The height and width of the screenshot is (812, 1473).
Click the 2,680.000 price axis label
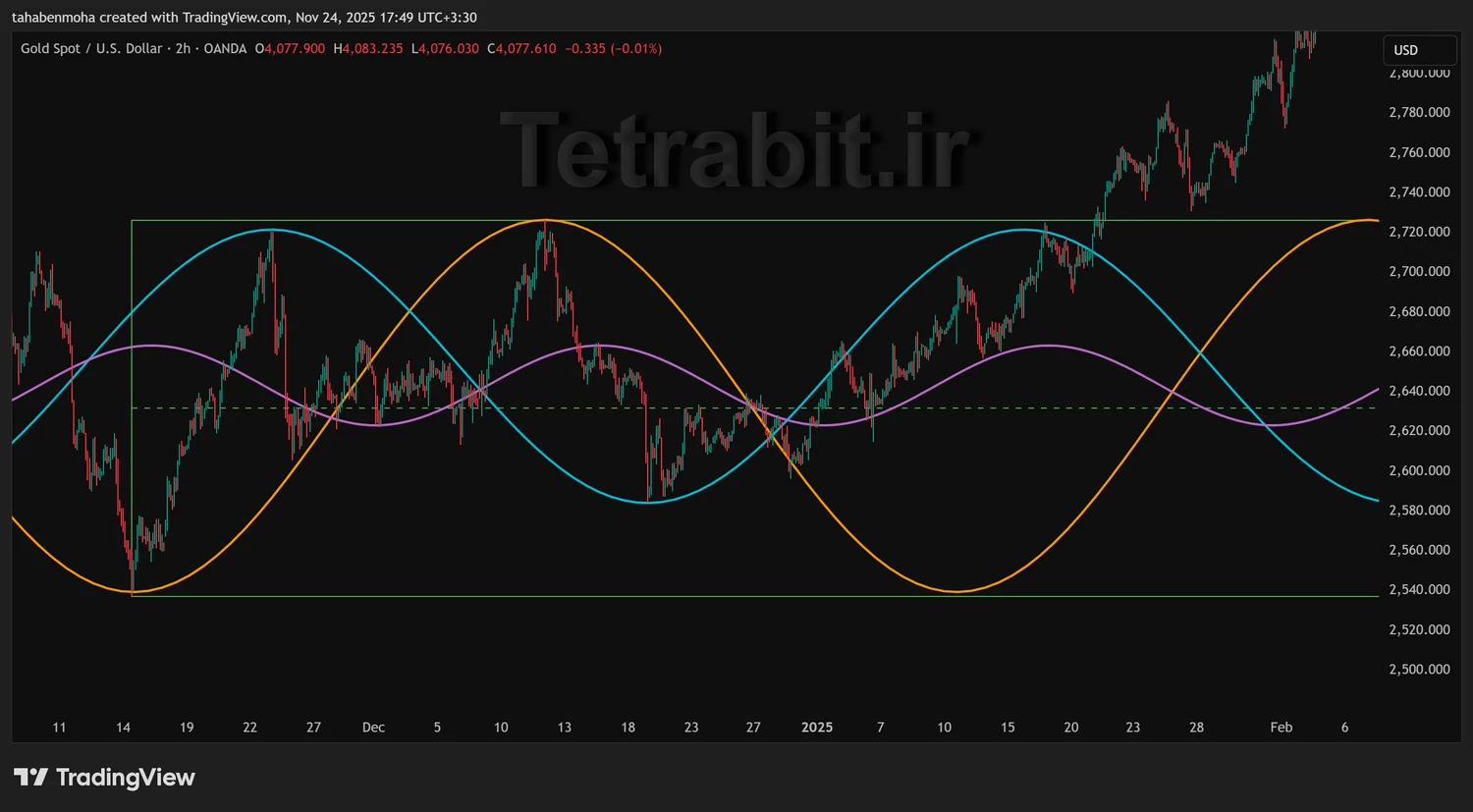[x=1419, y=311]
